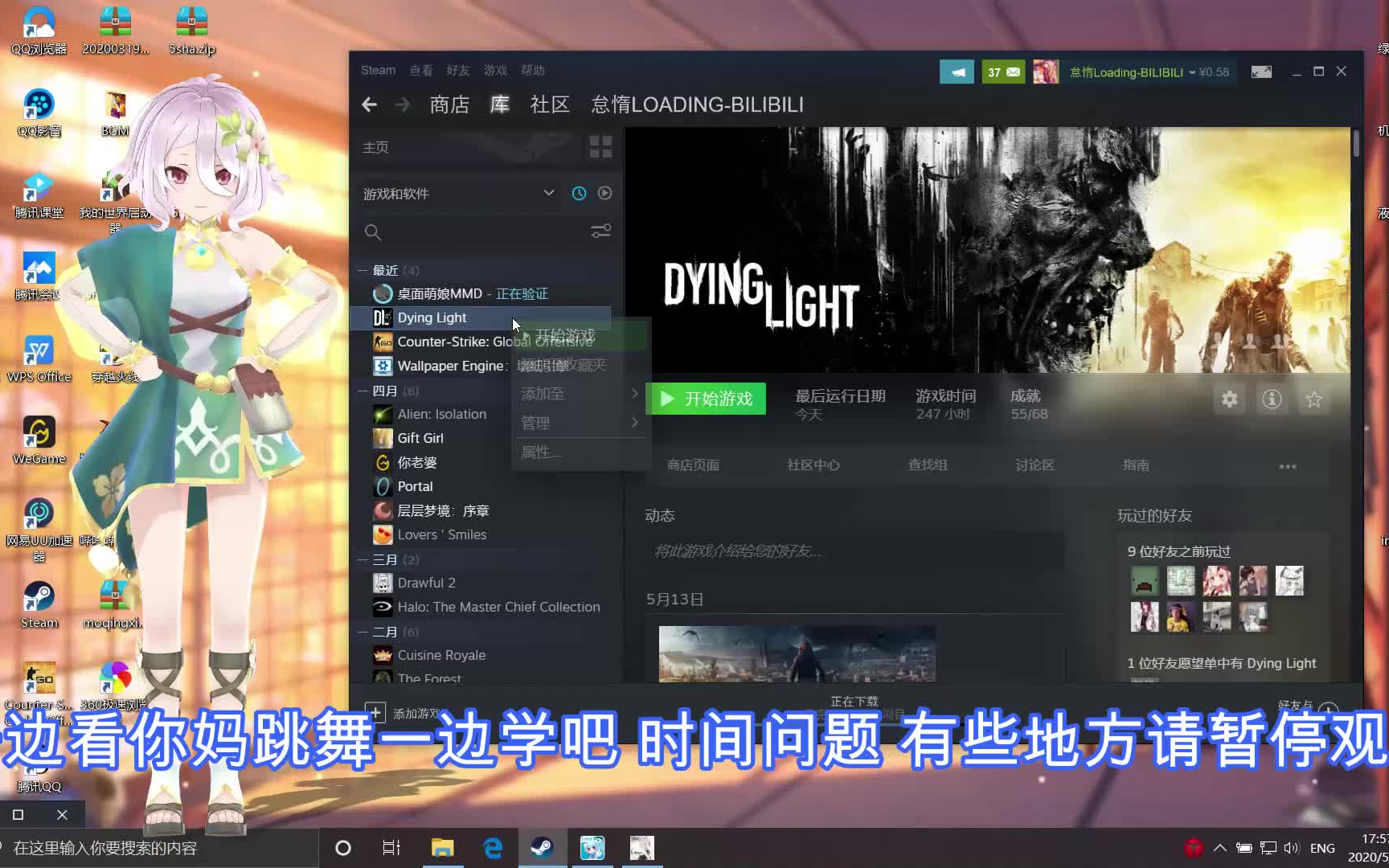Collapse the 四月 category group
Image resolution: width=1389 pixels, height=868 pixels.
(x=363, y=391)
